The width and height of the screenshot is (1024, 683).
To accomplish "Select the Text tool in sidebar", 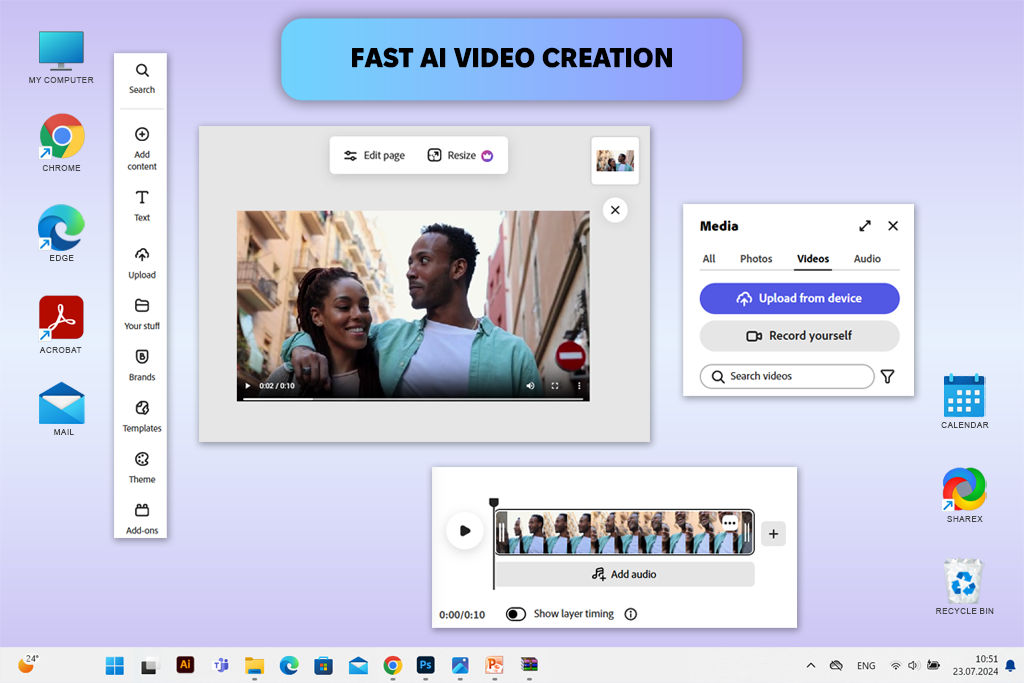I will pyautogui.click(x=142, y=206).
